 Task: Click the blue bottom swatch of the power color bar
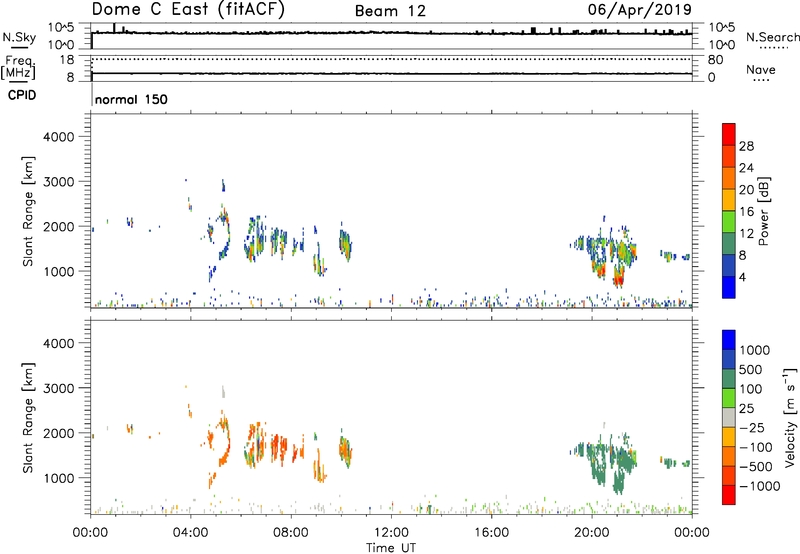729,287
